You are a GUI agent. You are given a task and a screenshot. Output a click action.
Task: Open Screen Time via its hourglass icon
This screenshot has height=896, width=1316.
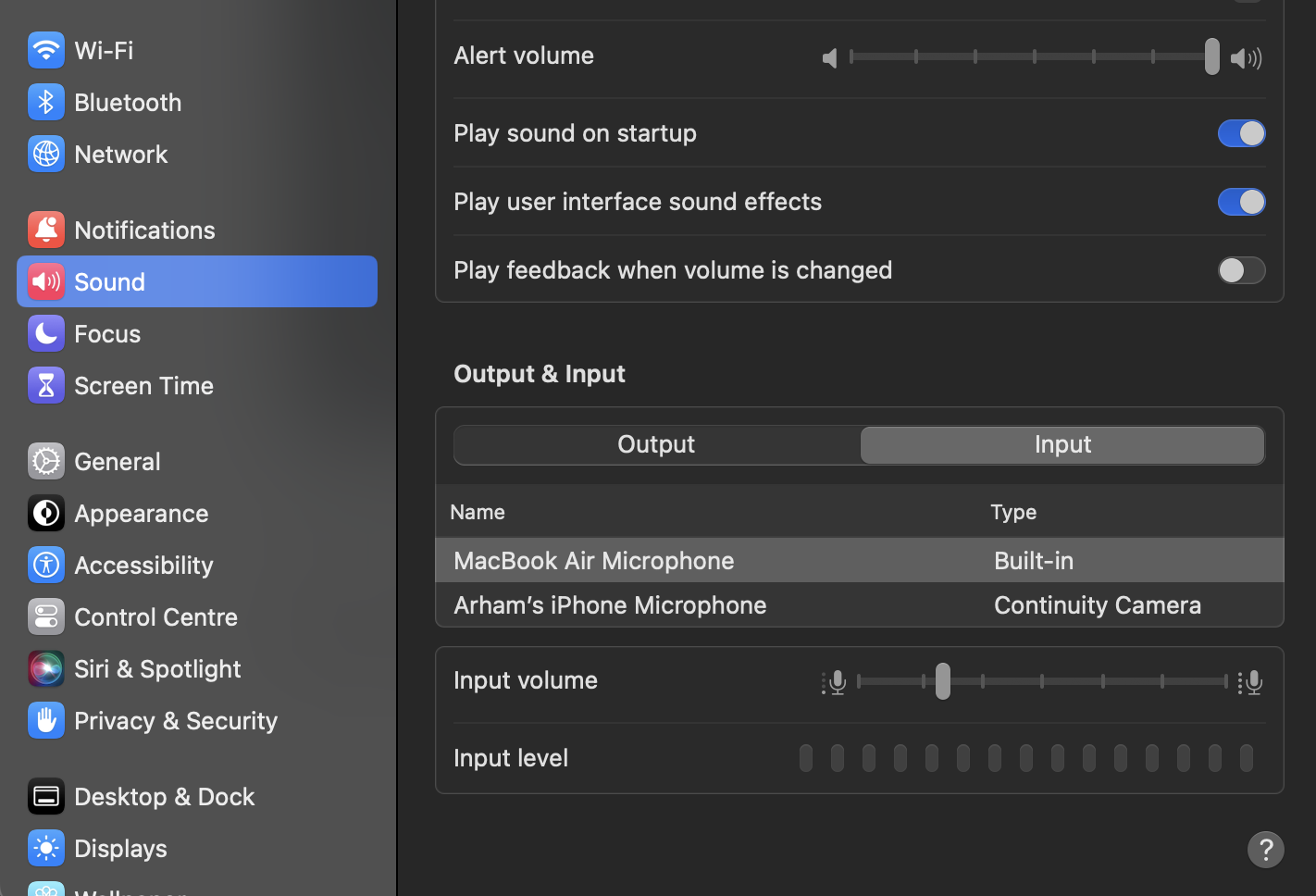click(46, 385)
